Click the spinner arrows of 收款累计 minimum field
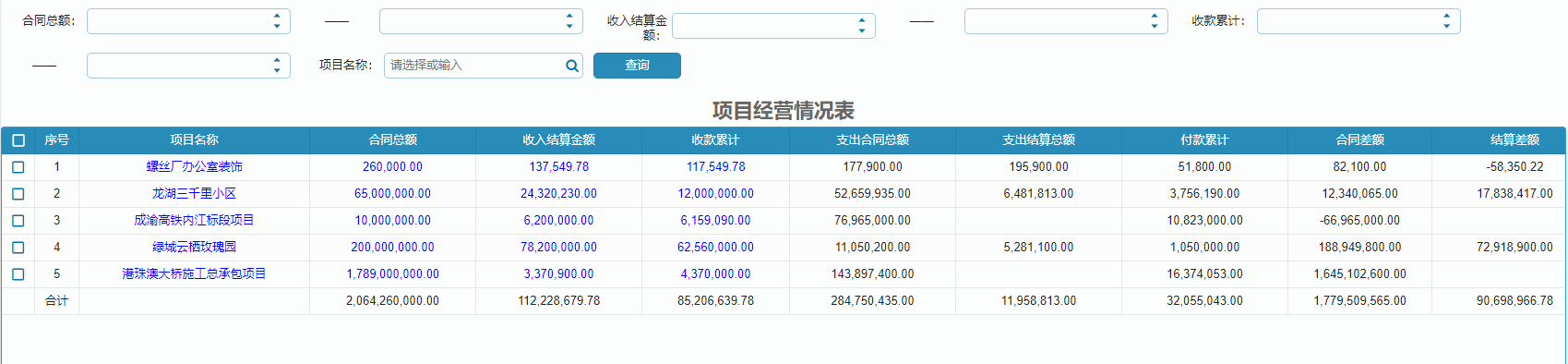This screenshot has width=1568, height=364. tap(1447, 21)
